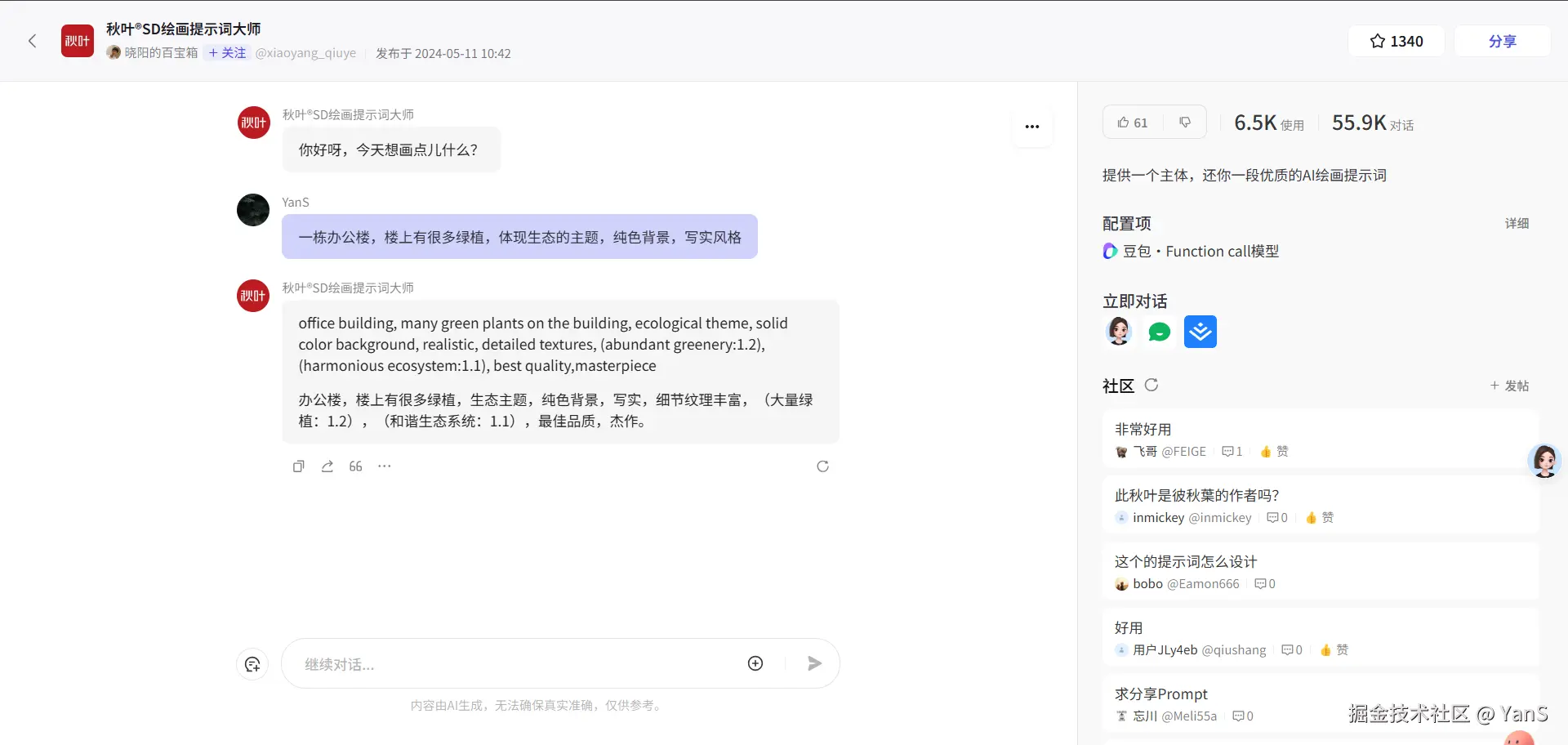Image resolution: width=1568 pixels, height=745 pixels.
Task: Open user handle @xiaoyang_qiuye
Action: tap(305, 53)
